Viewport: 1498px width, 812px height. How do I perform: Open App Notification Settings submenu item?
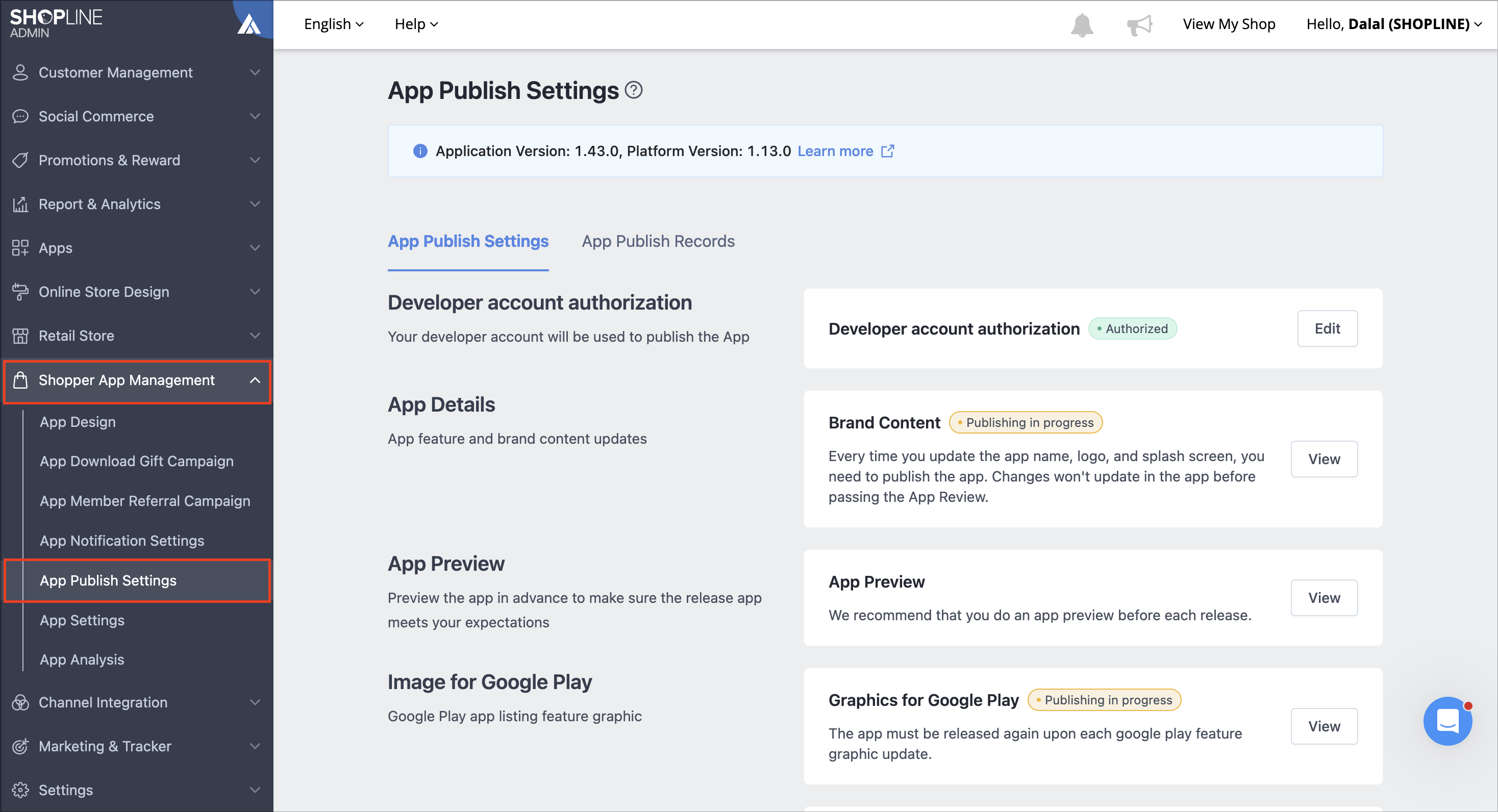[x=122, y=541]
